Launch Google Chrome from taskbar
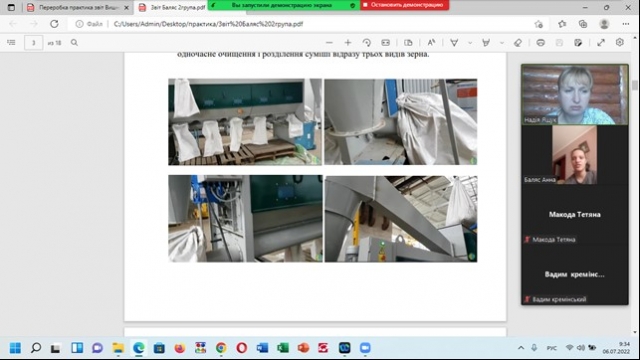This screenshot has width=640, height=360. 221,348
